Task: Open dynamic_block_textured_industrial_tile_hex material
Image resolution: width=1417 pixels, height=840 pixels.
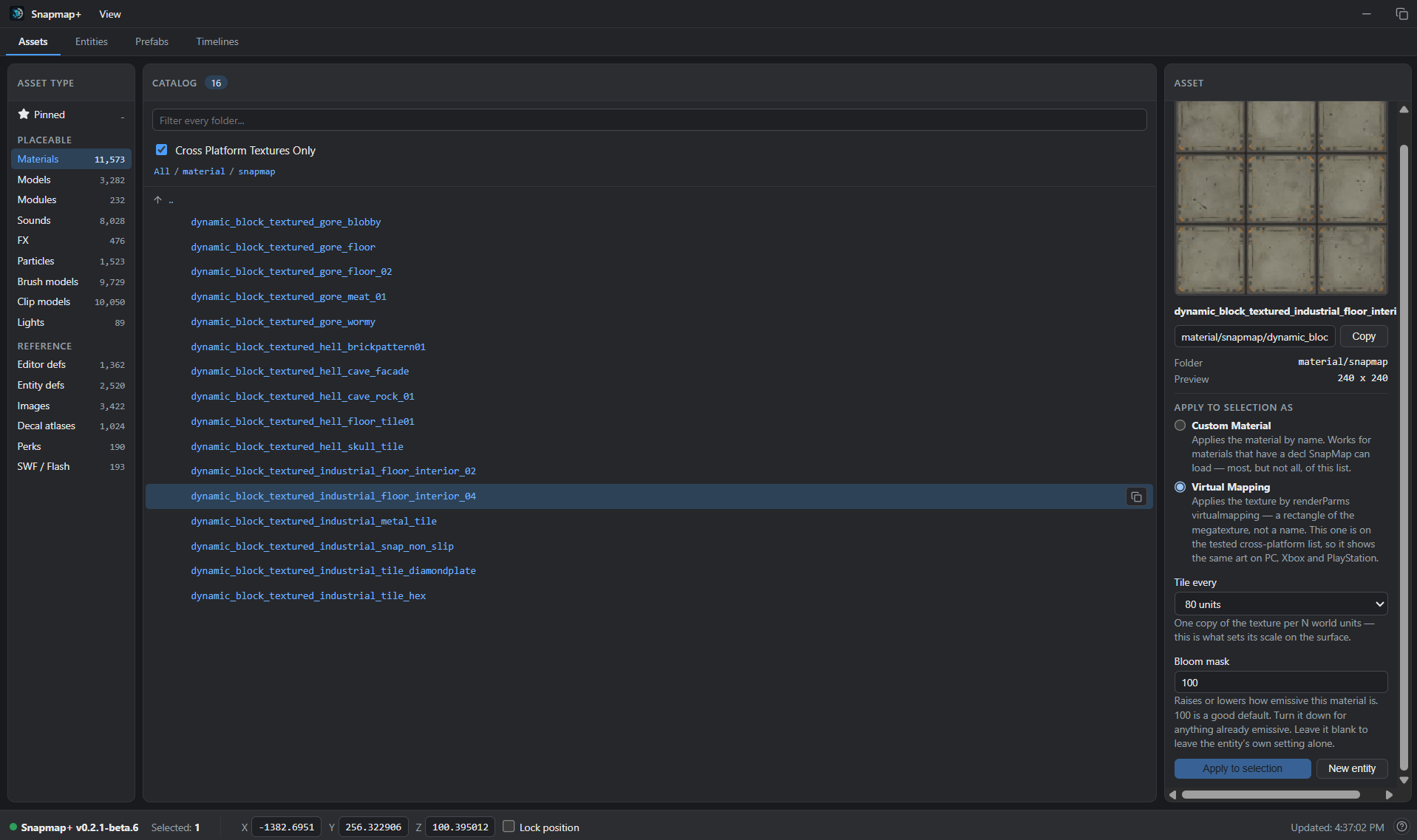Action: pos(308,595)
